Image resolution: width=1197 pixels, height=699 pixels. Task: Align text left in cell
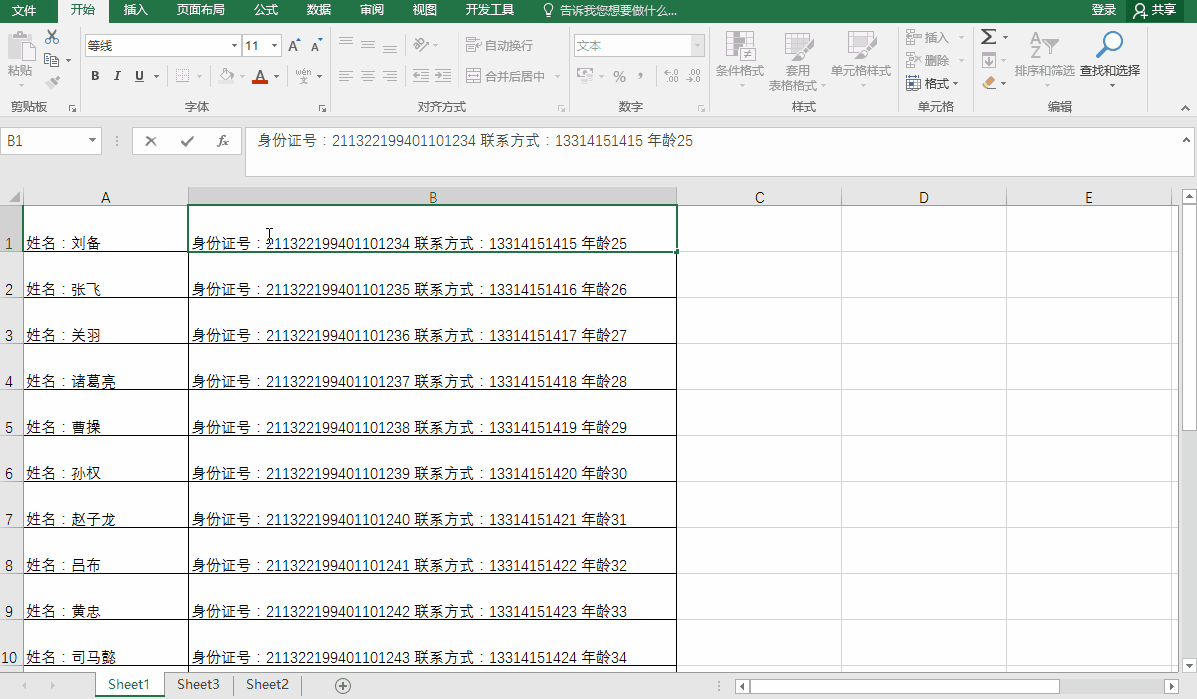346,76
